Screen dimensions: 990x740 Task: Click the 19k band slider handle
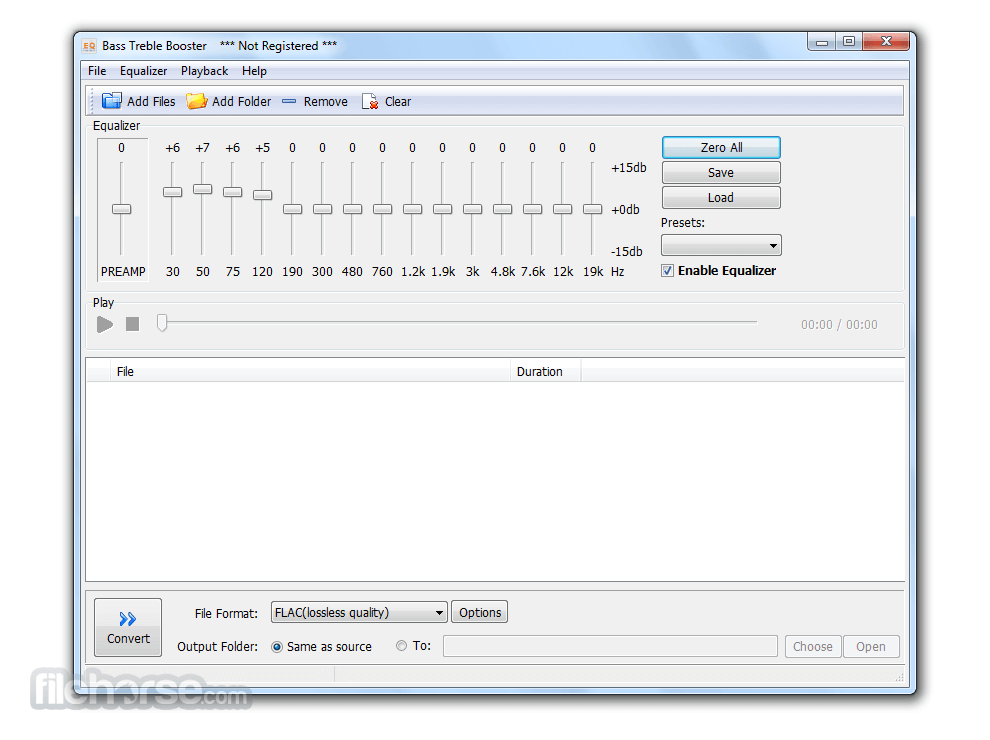pos(592,209)
